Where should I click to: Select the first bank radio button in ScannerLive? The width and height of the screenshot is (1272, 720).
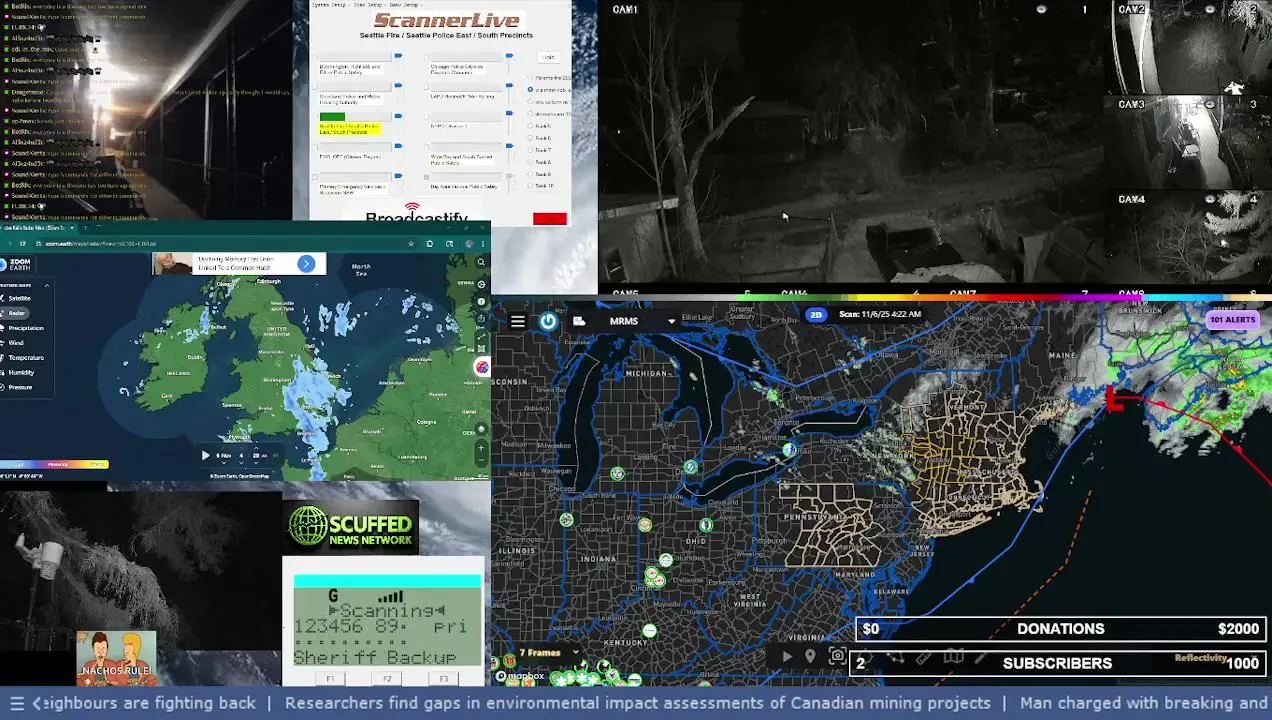coord(531,77)
